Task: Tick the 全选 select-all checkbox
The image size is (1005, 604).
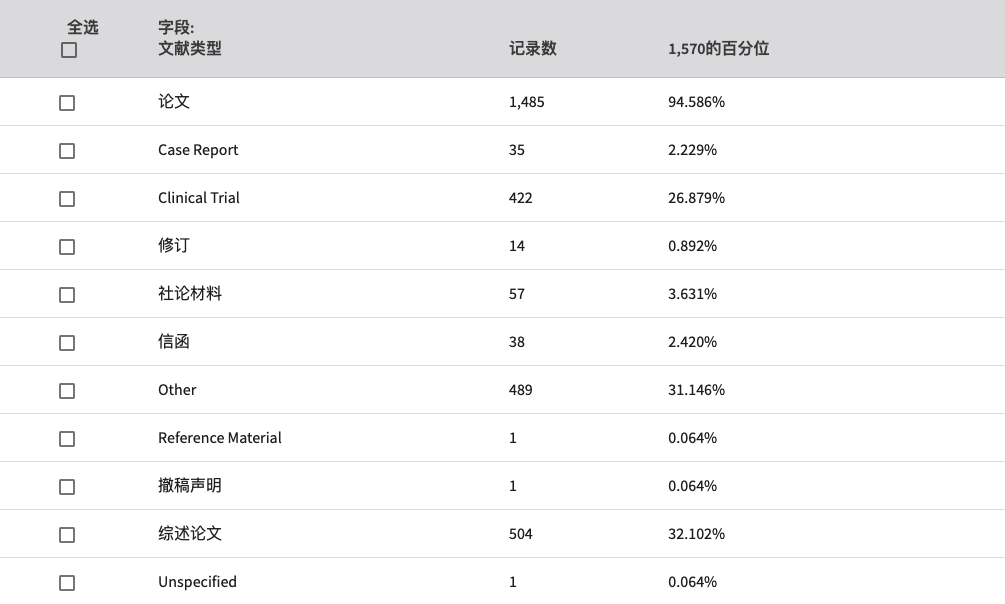Action: [69, 50]
